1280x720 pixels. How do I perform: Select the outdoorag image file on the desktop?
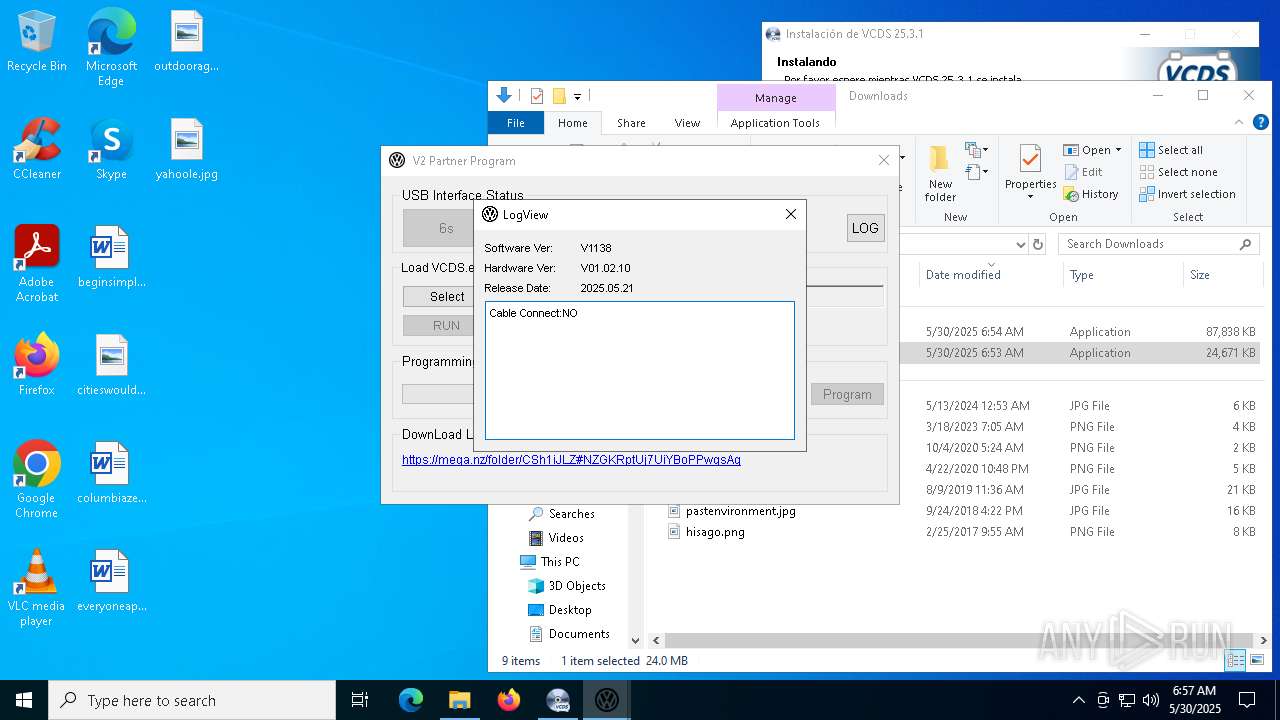[x=186, y=41]
